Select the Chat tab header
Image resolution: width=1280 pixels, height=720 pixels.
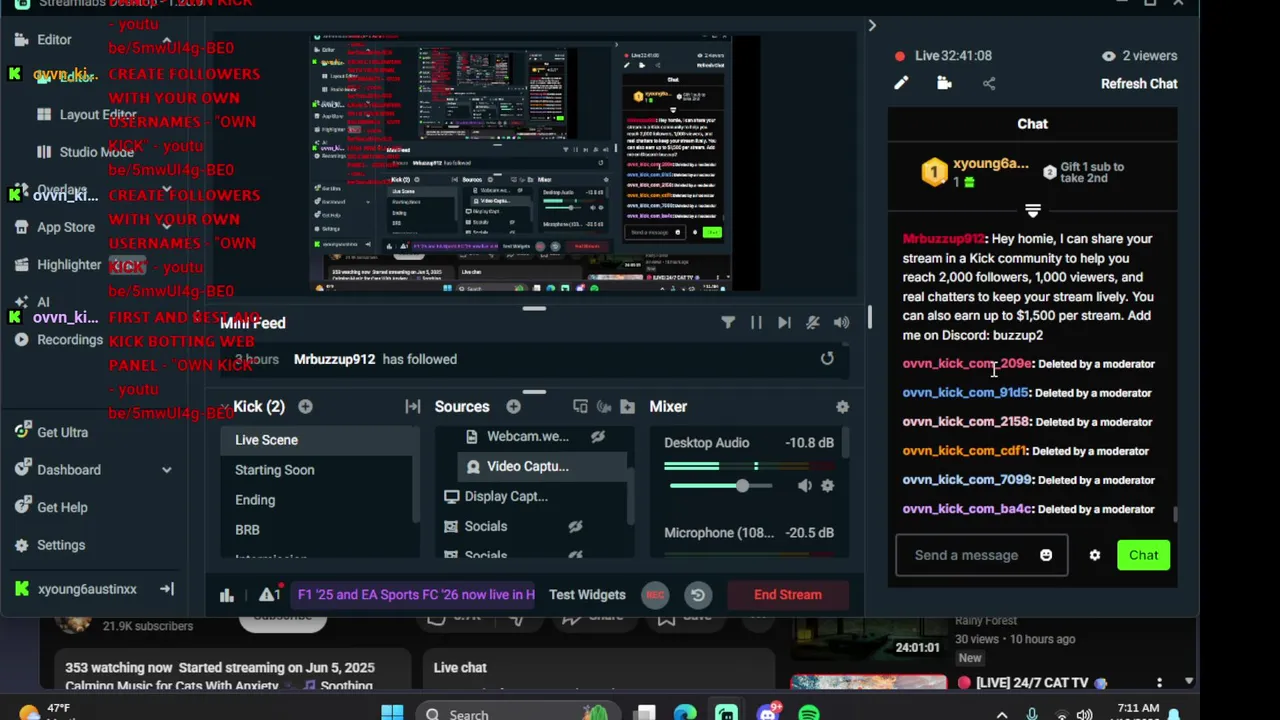point(1033,124)
